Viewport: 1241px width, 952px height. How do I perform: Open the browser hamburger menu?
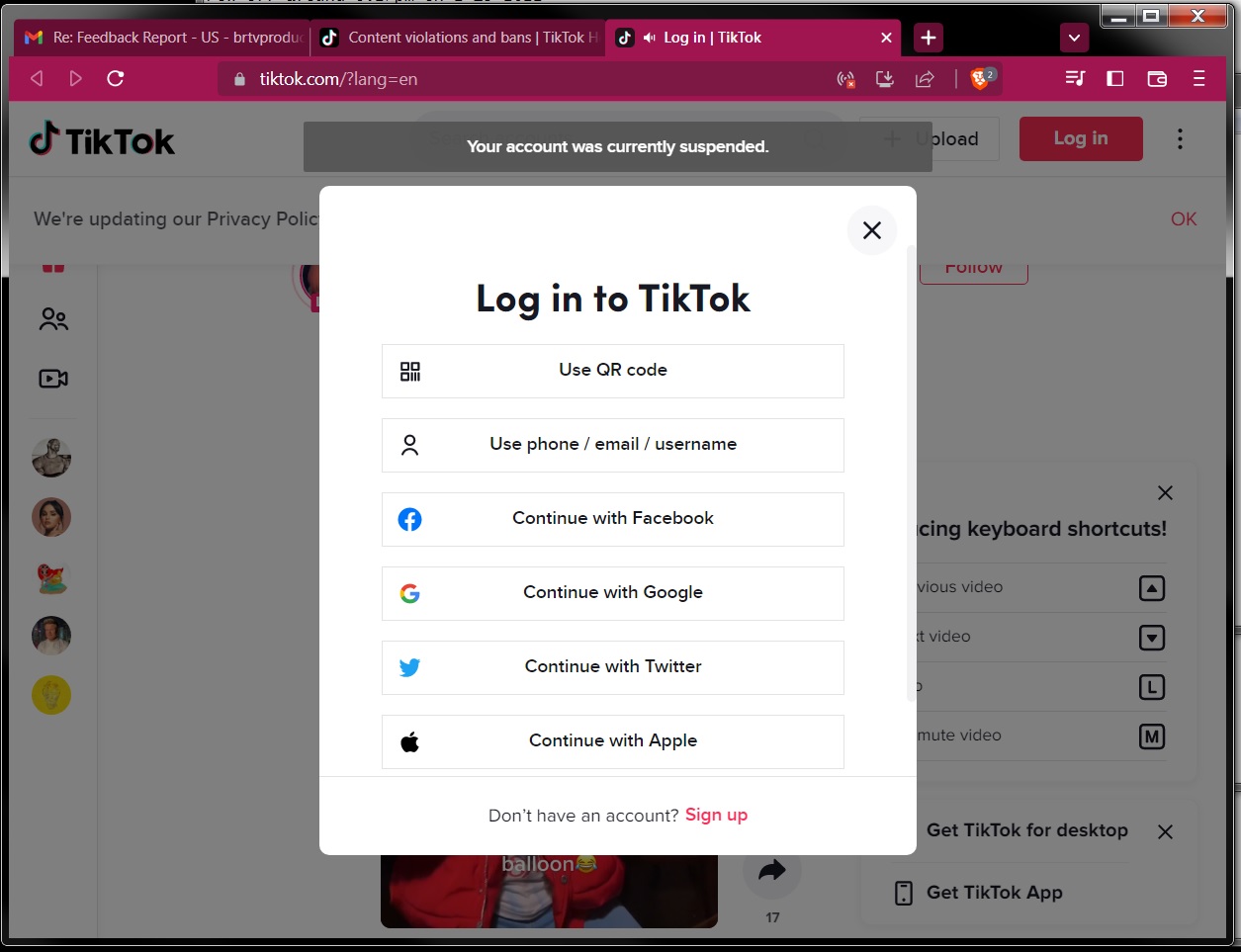coord(1199,78)
